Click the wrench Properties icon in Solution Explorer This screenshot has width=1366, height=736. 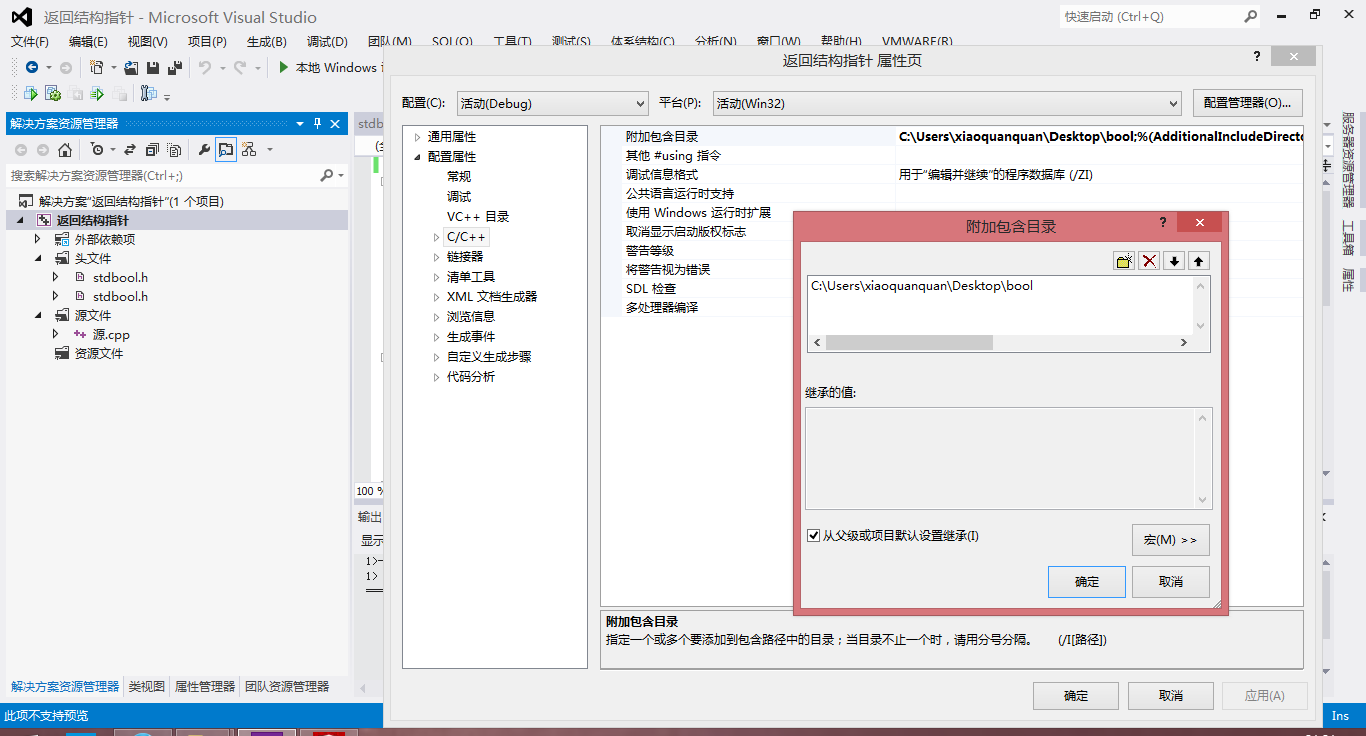pyautogui.click(x=204, y=149)
